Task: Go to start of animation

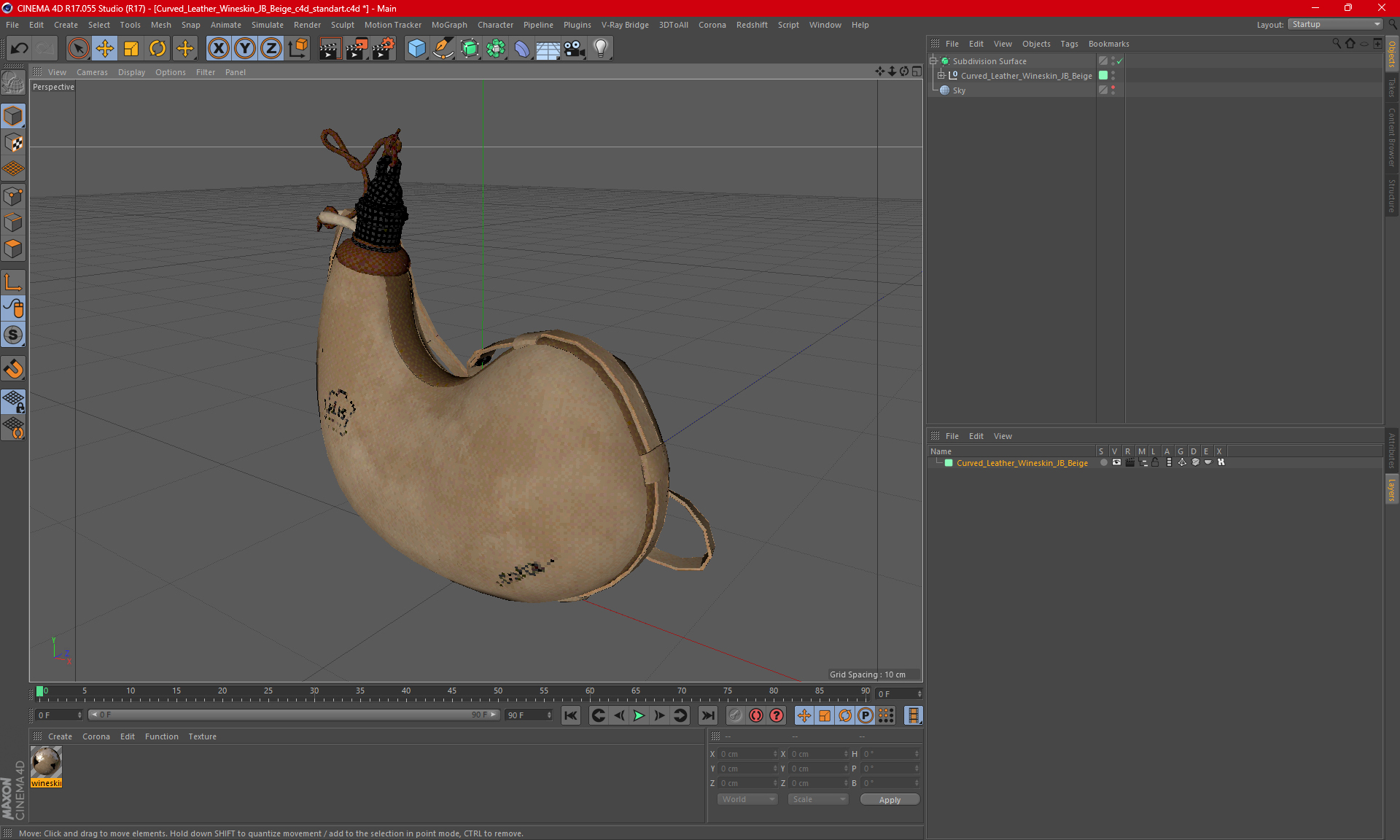Action: [x=571, y=715]
